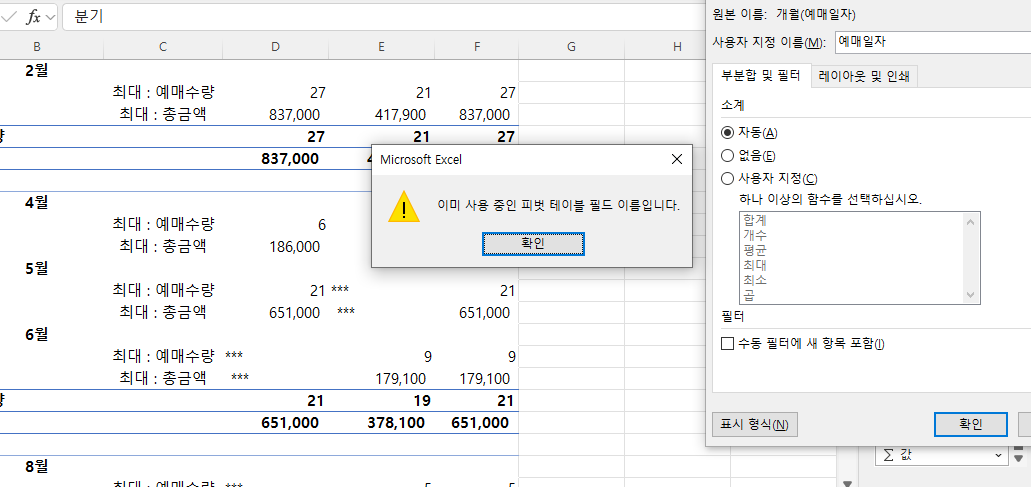Open the ∑ 값 dropdown
Screen dimensions: 1031x487
[999, 456]
